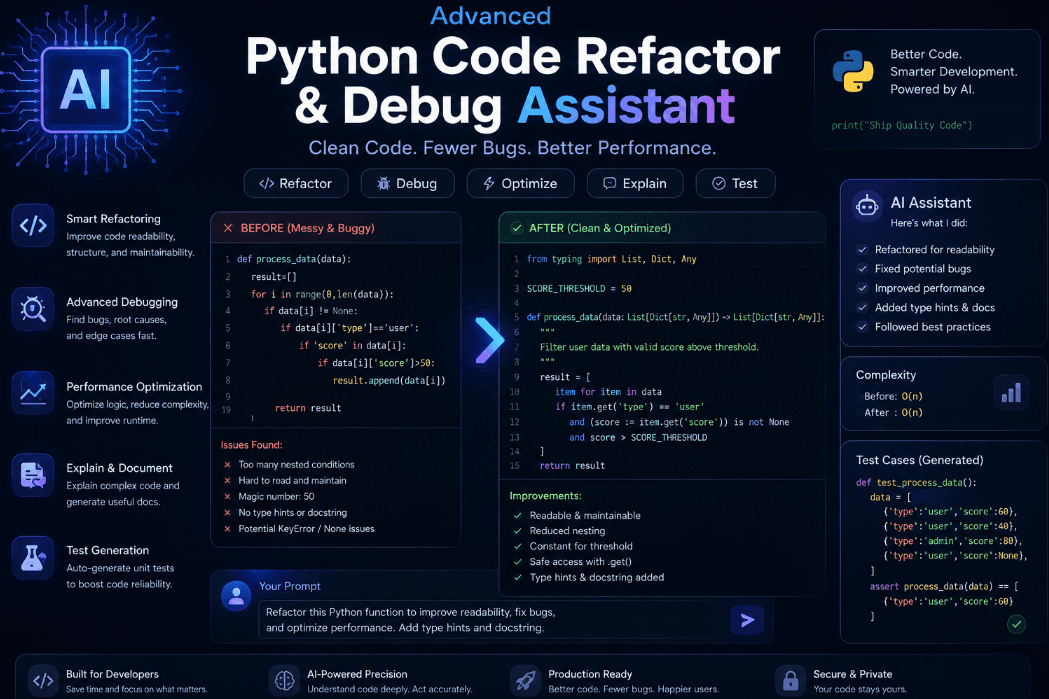Select the Optimize tab
Image resolution: width=1049 pixels, height=699 pixels.
[x=520, y=183]
